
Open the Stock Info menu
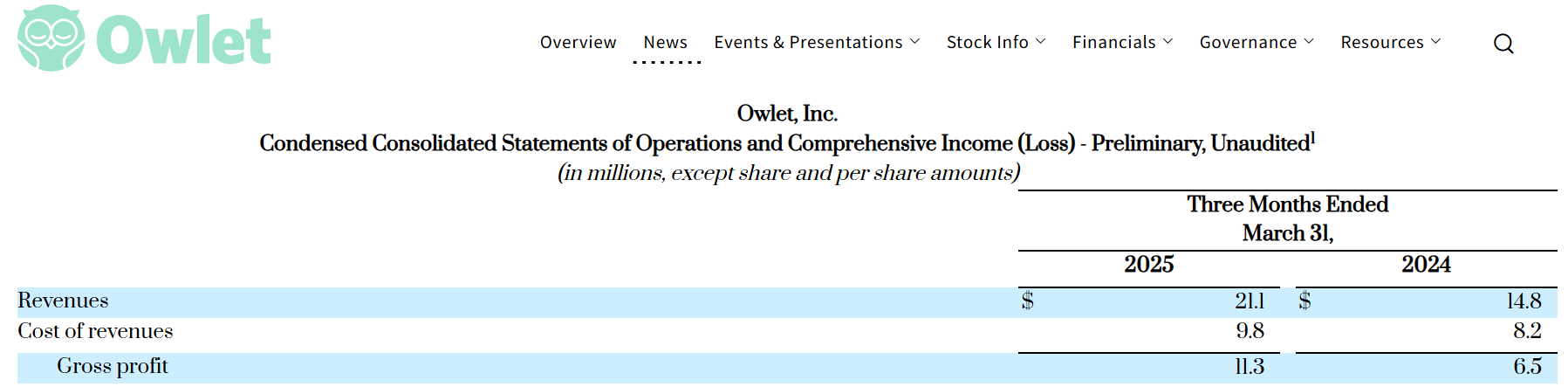(x=987, y=43)
